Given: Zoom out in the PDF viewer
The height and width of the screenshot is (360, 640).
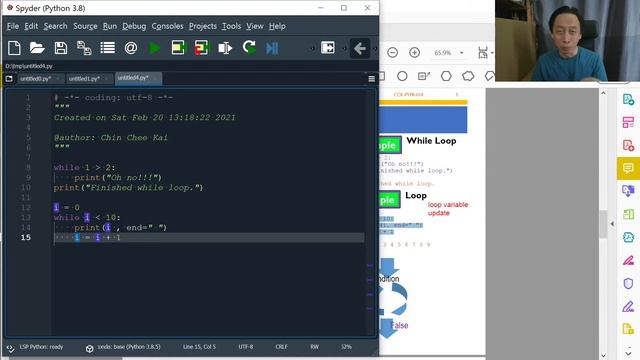Looking at the screenshot, I should (x=393, y=52).
